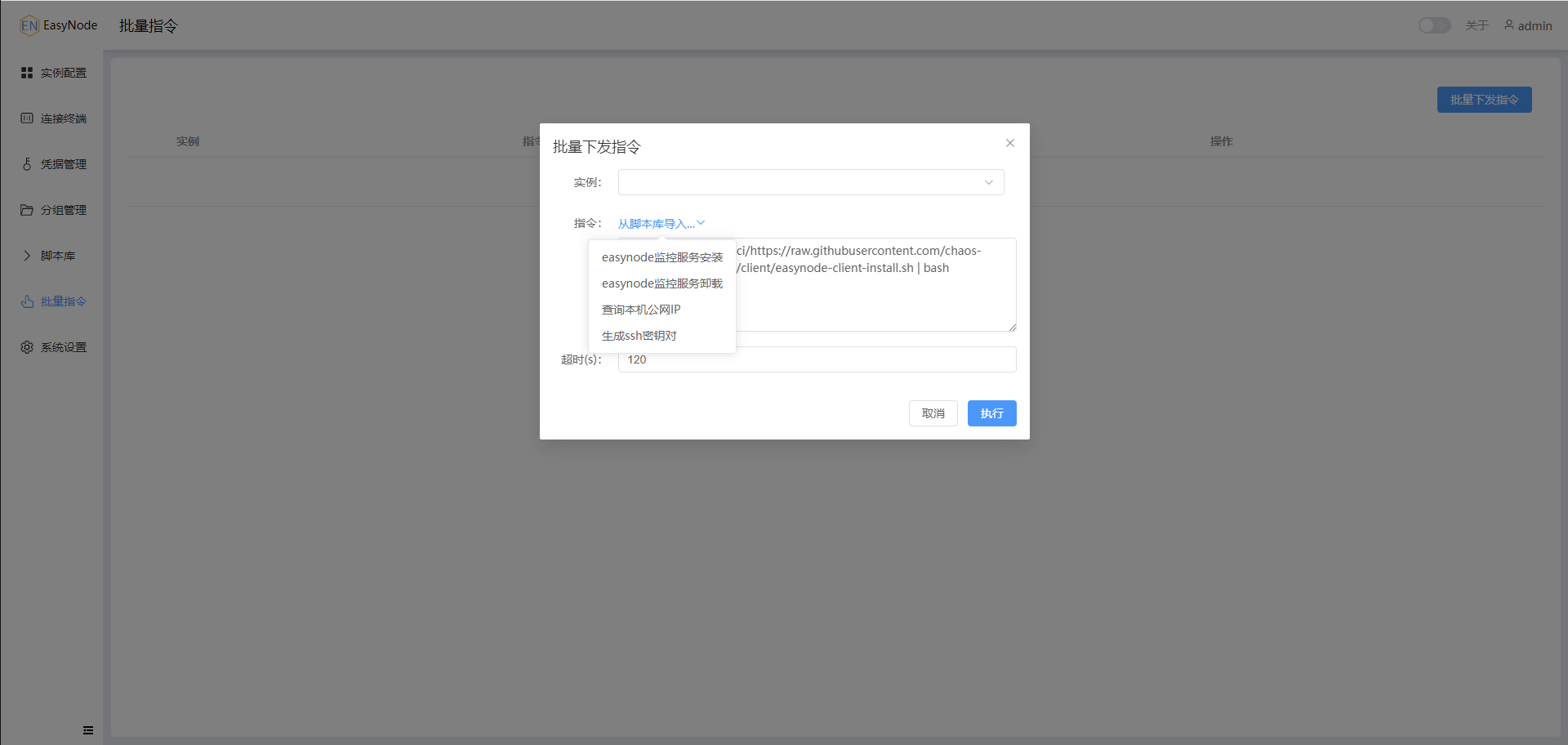Expand the 从脚本库导入 dropdown link

(x=661, y=224)
